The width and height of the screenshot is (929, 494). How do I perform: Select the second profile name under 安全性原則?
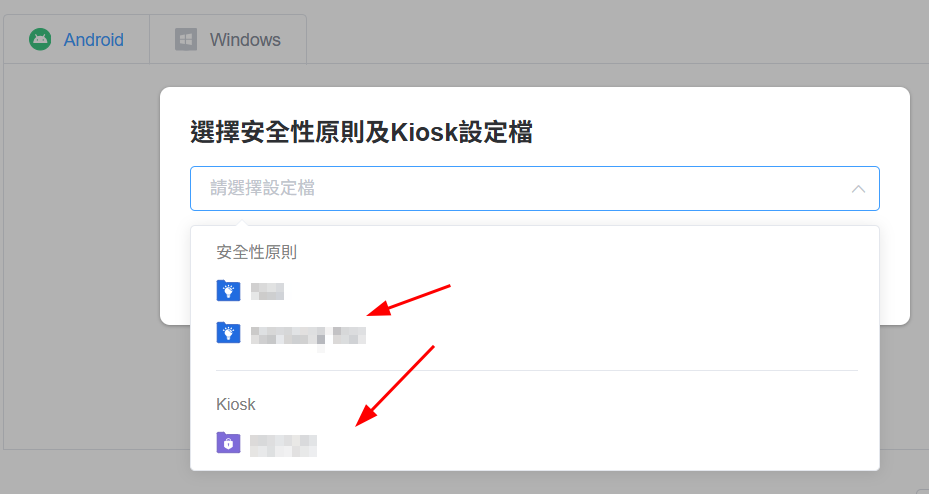click(x=308, y=335)
